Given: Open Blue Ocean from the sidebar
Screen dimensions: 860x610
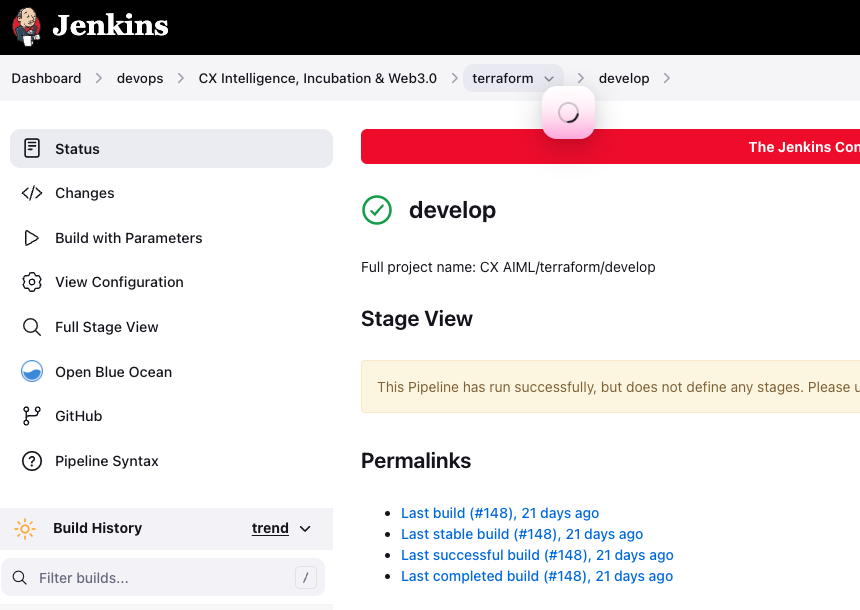Looking at the screenshot, I should tap(171, 371).
